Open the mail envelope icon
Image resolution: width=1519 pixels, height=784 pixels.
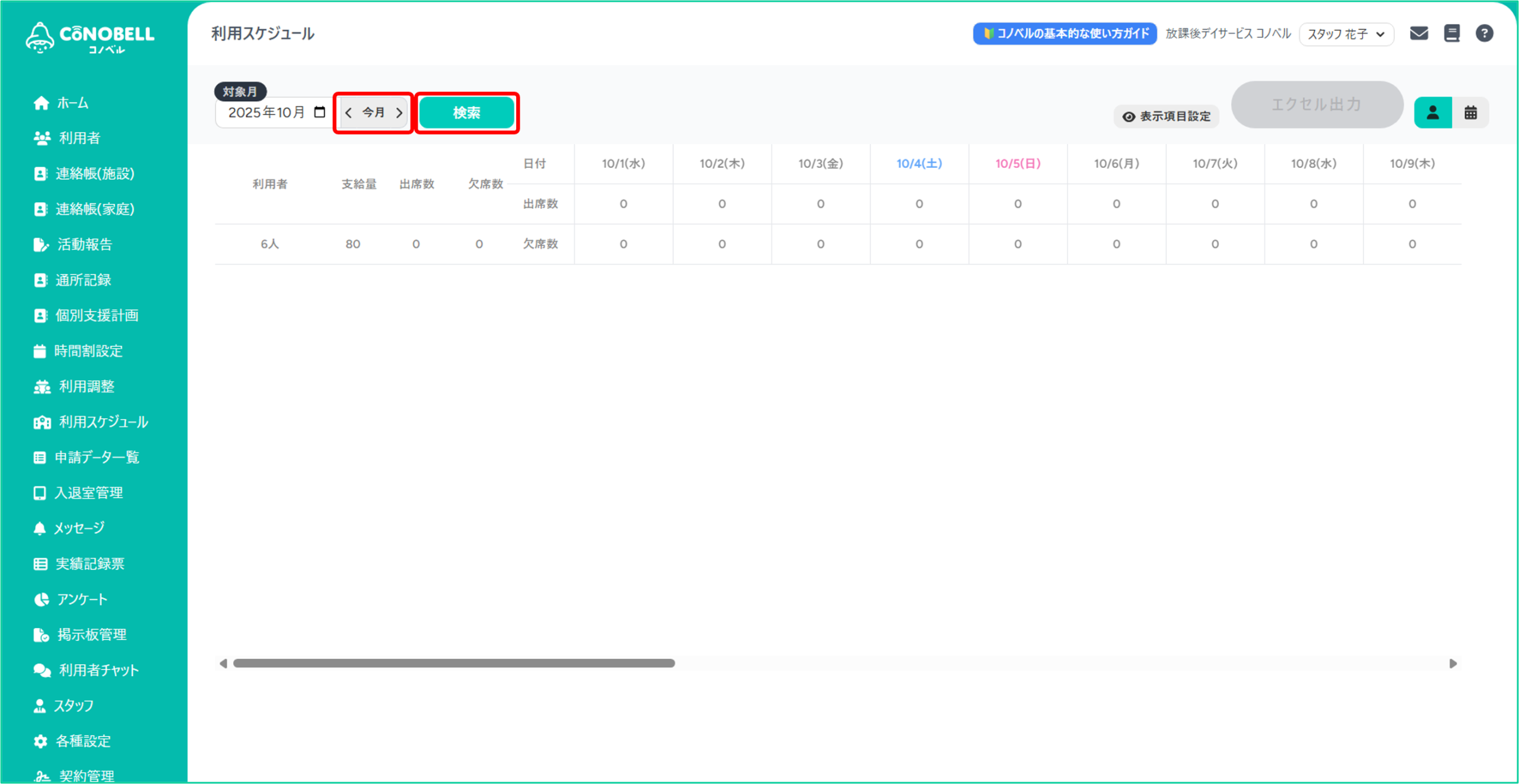[x=1418, y=33]
